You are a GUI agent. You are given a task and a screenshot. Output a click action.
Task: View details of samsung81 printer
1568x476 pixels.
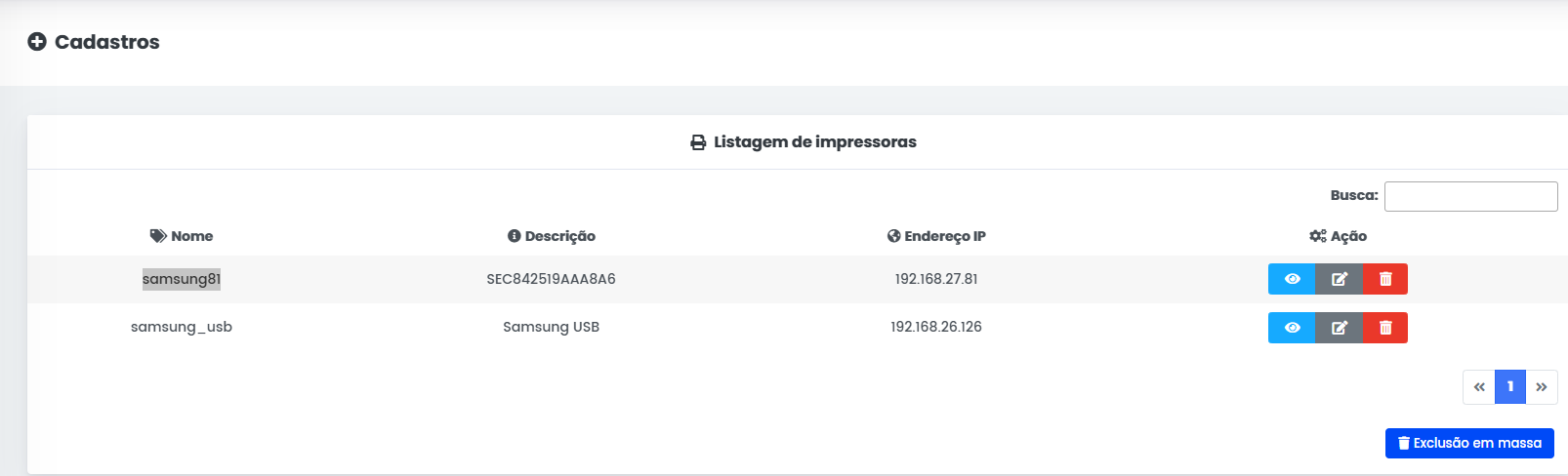click(1292, 279)
